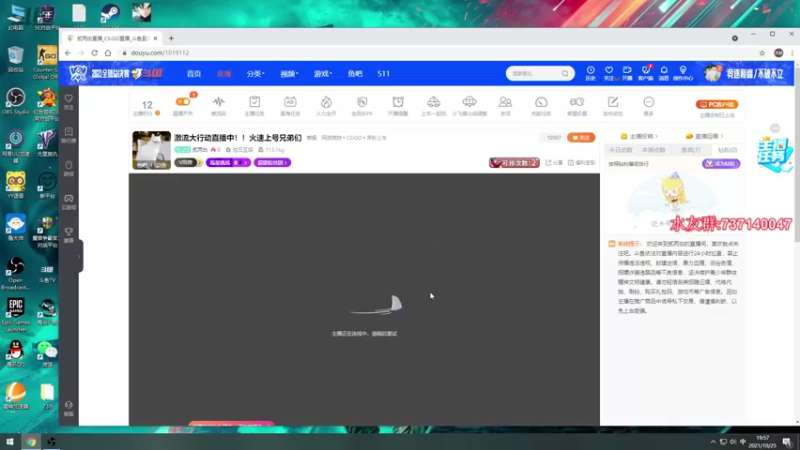Open the waveform stream icon in toolbar
Image resolution: width=800 pixels, height=450 pixels.
219,102
